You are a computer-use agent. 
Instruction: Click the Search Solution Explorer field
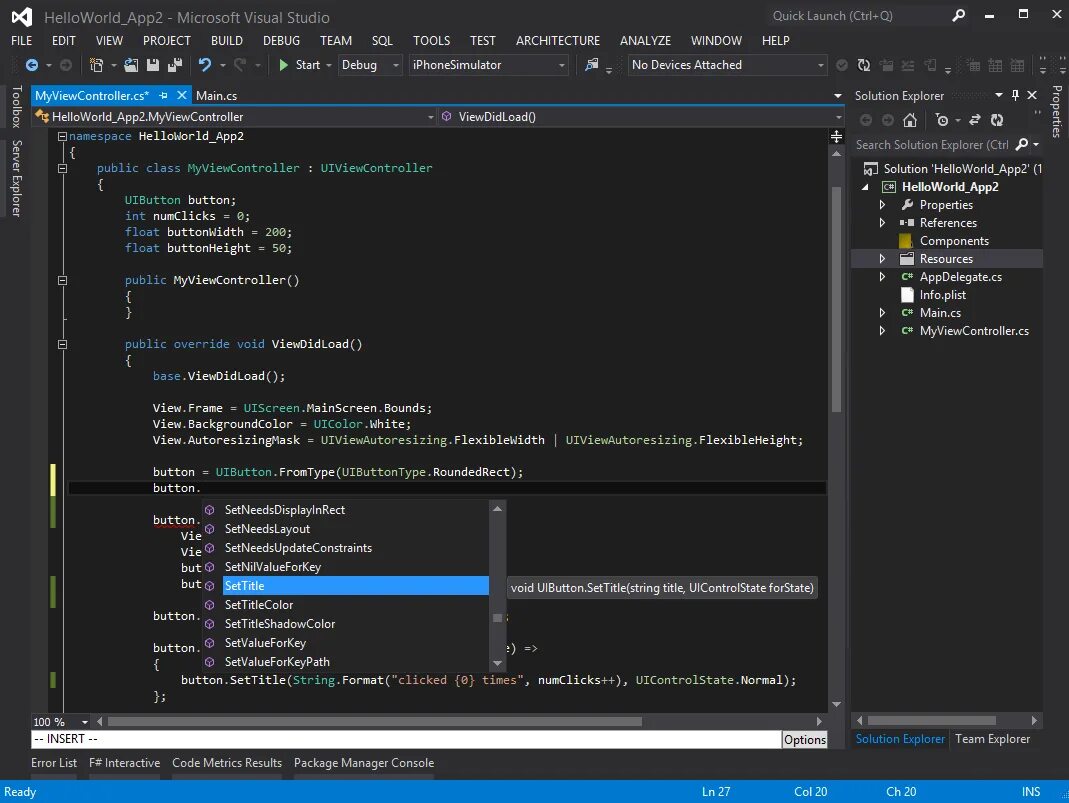click(x=932, y=145)
